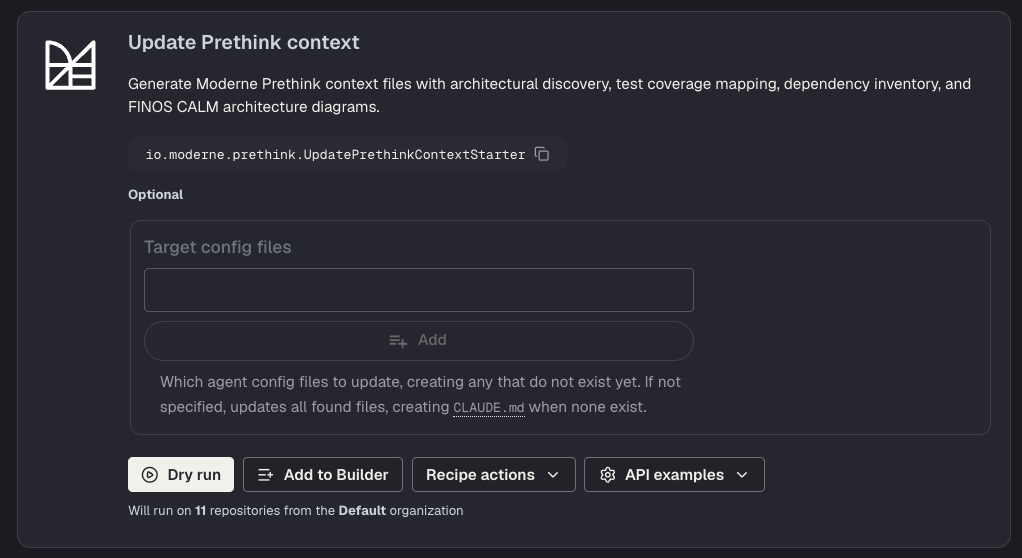Screen dimensions: 1022x558
Task: Click the Update Prethink context title
Action: tap(244, 42)
